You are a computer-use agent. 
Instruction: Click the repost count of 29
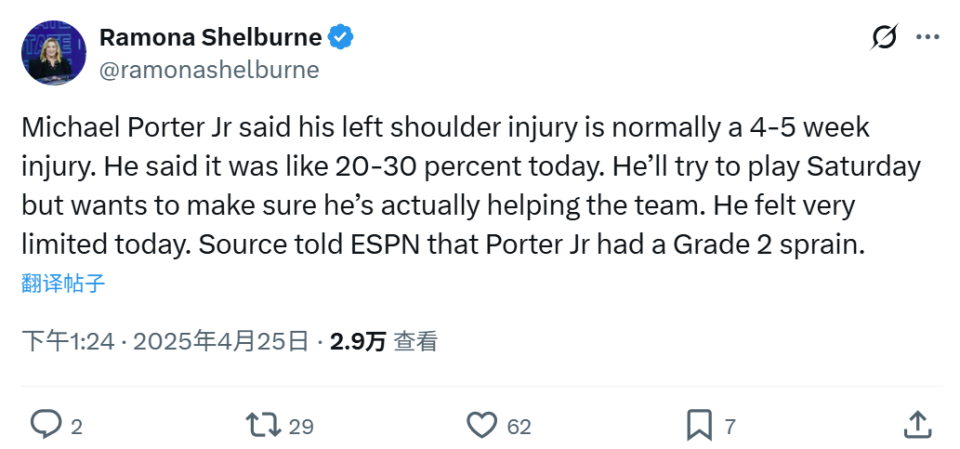[x=301, y=427]
